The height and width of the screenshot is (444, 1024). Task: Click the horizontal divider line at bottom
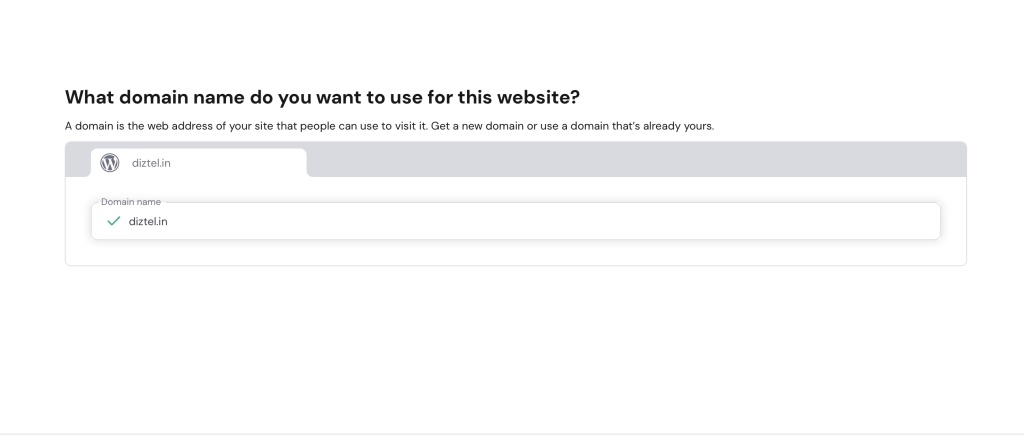(x=512, y=434)
